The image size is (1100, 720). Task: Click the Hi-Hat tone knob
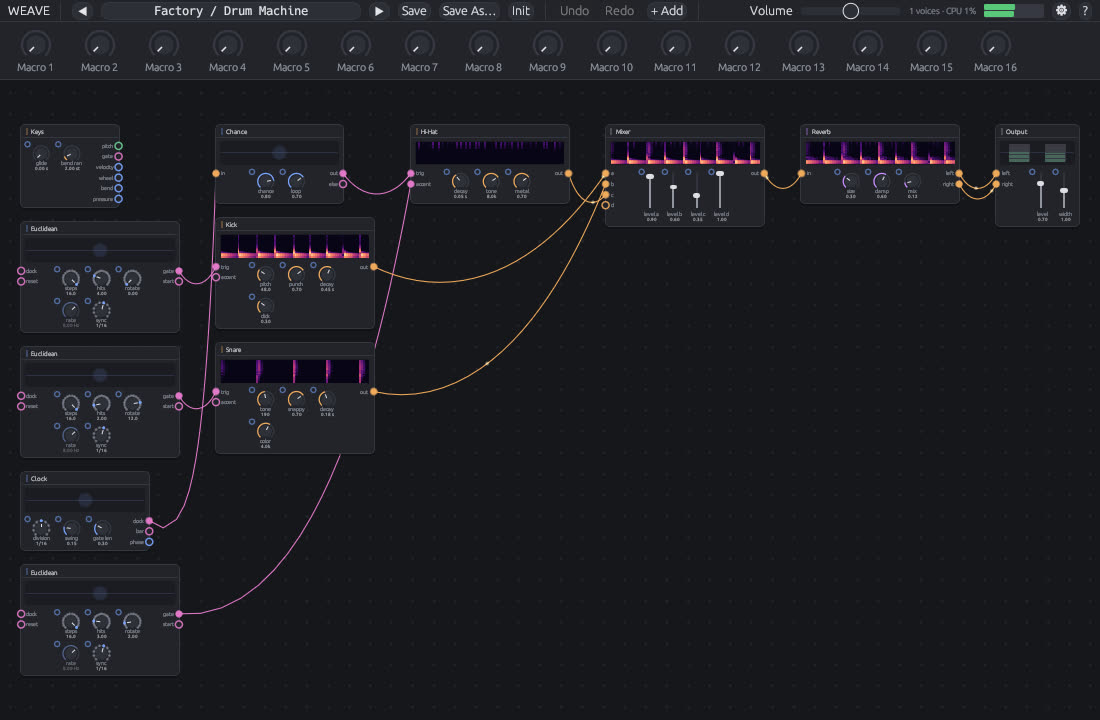point(491,181)
